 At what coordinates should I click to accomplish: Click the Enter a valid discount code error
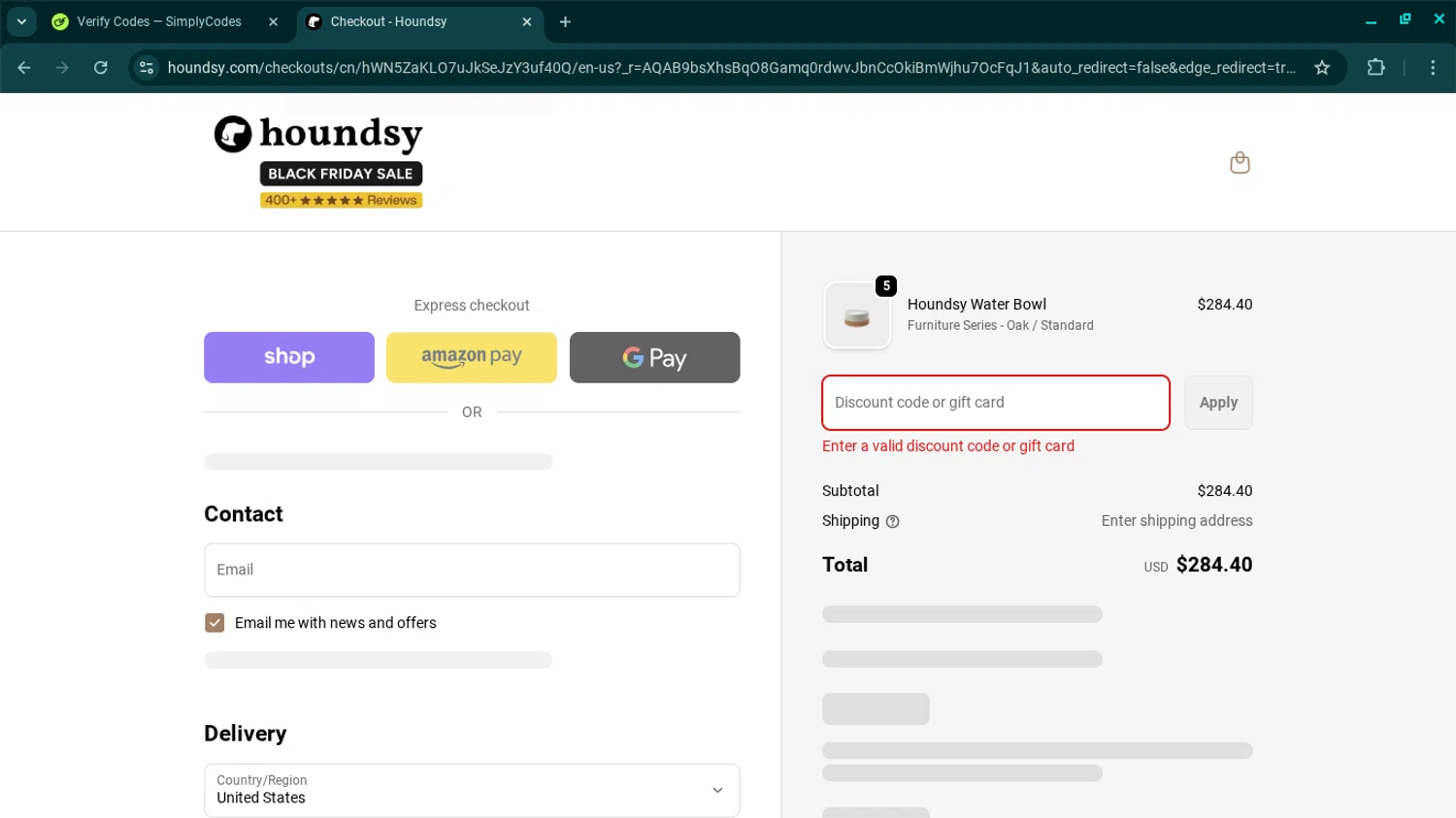948,446
